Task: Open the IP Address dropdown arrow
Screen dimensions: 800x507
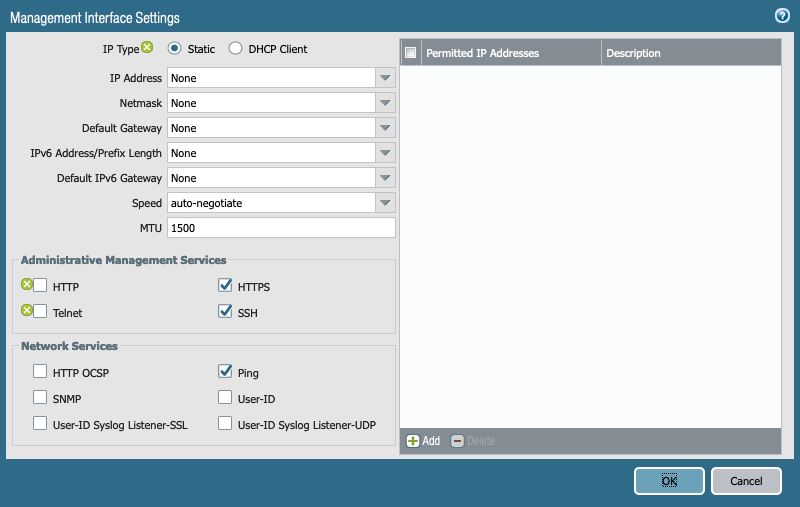Action: click(x=385, y=78)
